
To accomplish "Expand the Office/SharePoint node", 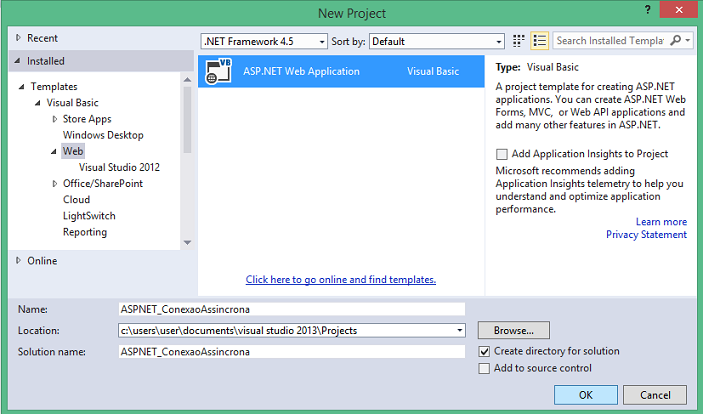I will point(55,183).
